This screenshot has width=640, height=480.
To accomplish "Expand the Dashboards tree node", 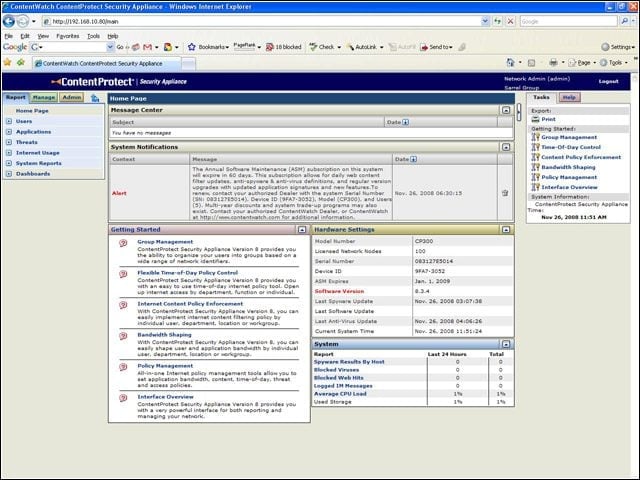I will [9, 173].
